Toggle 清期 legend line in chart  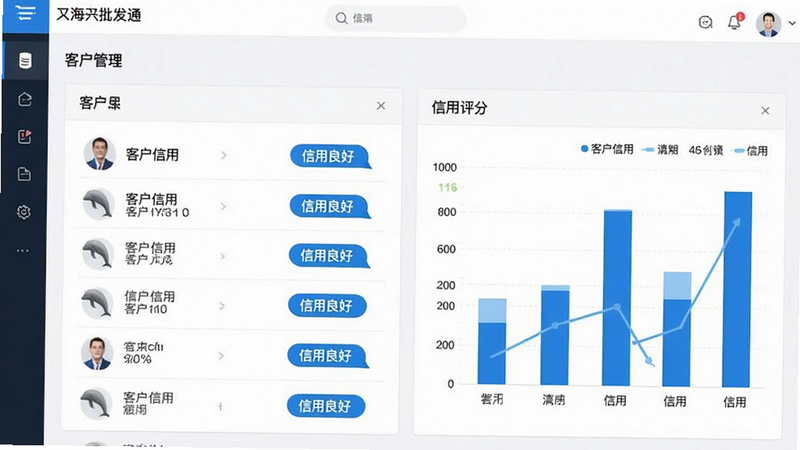(660, 149)
